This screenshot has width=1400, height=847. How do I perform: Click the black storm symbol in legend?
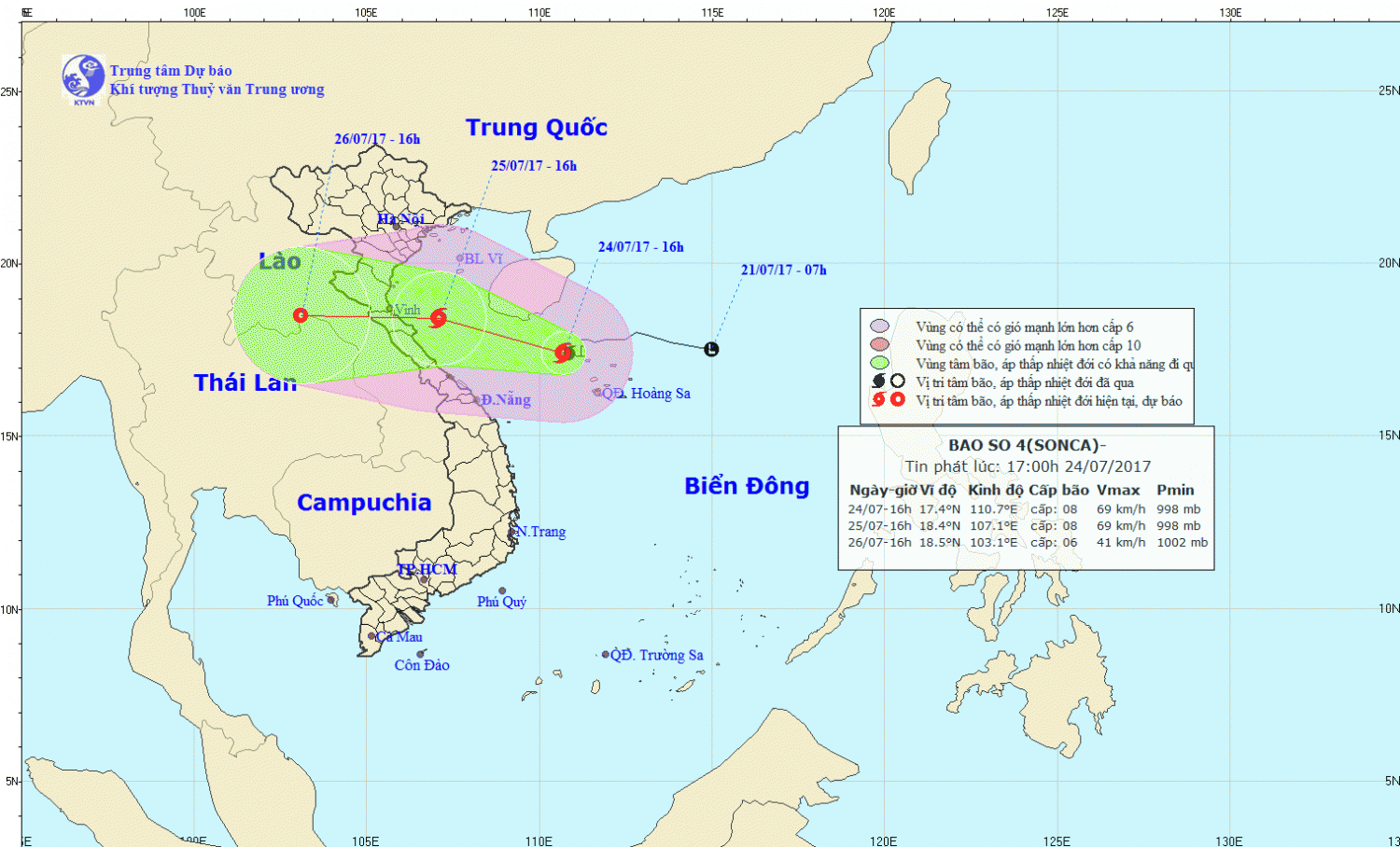tap(878, 381)
